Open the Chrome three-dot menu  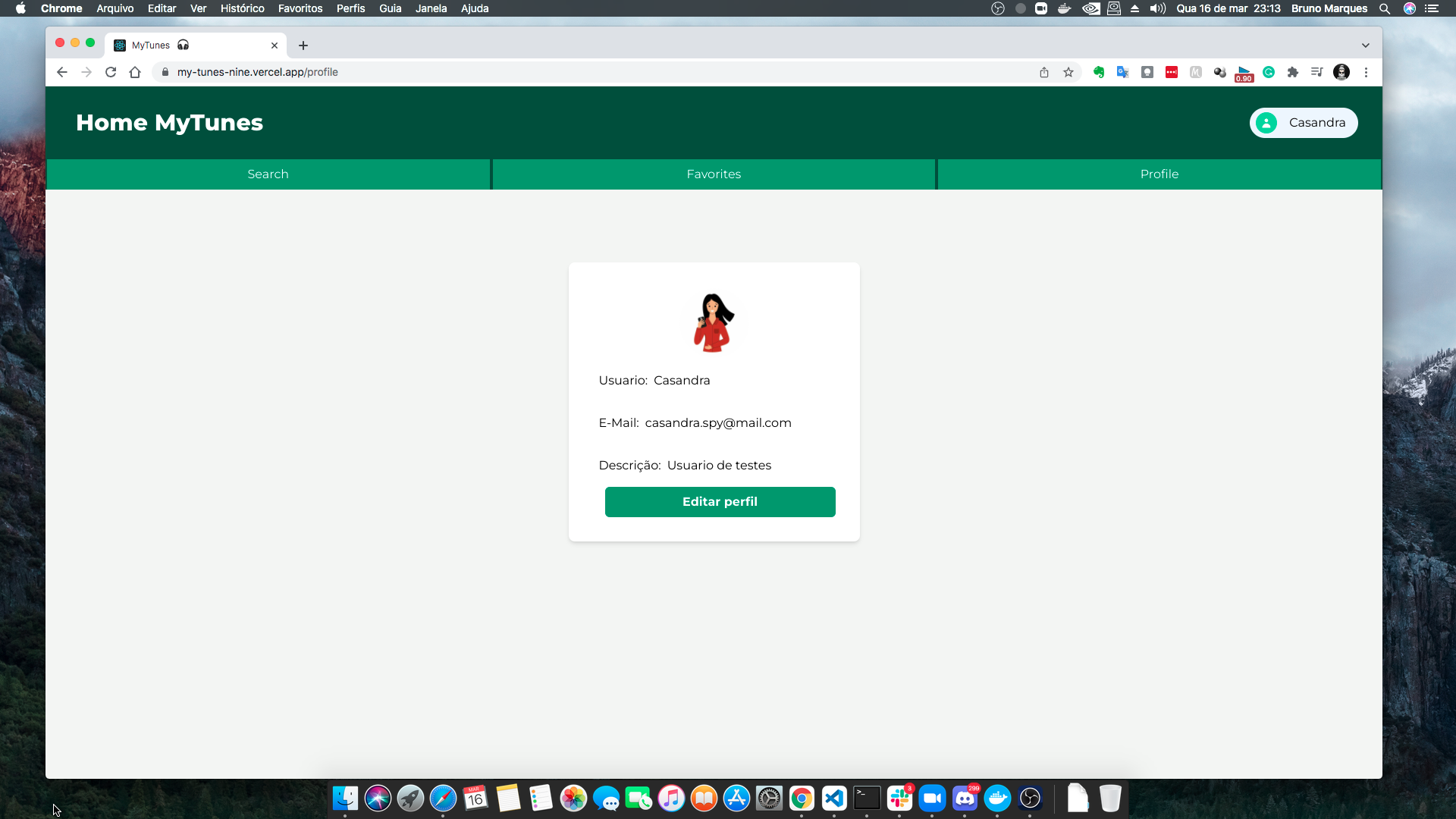1366,72
